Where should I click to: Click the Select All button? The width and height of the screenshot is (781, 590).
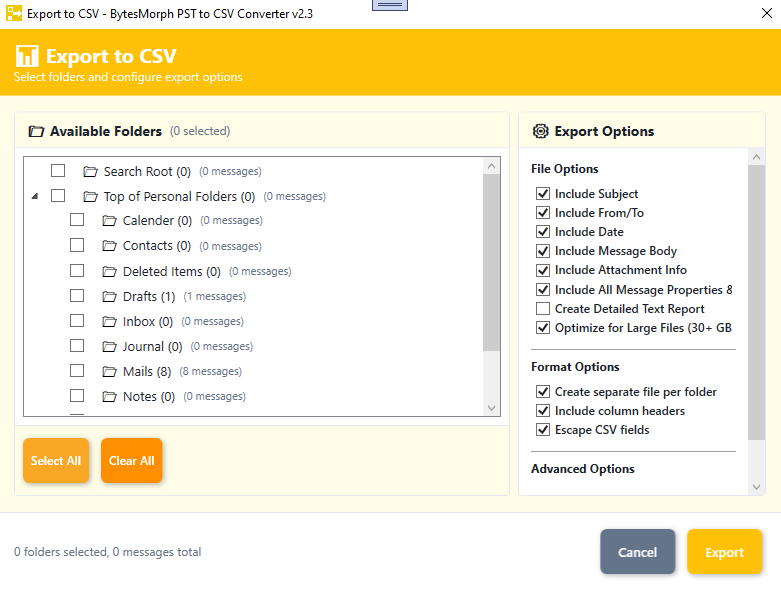(56, 461)
